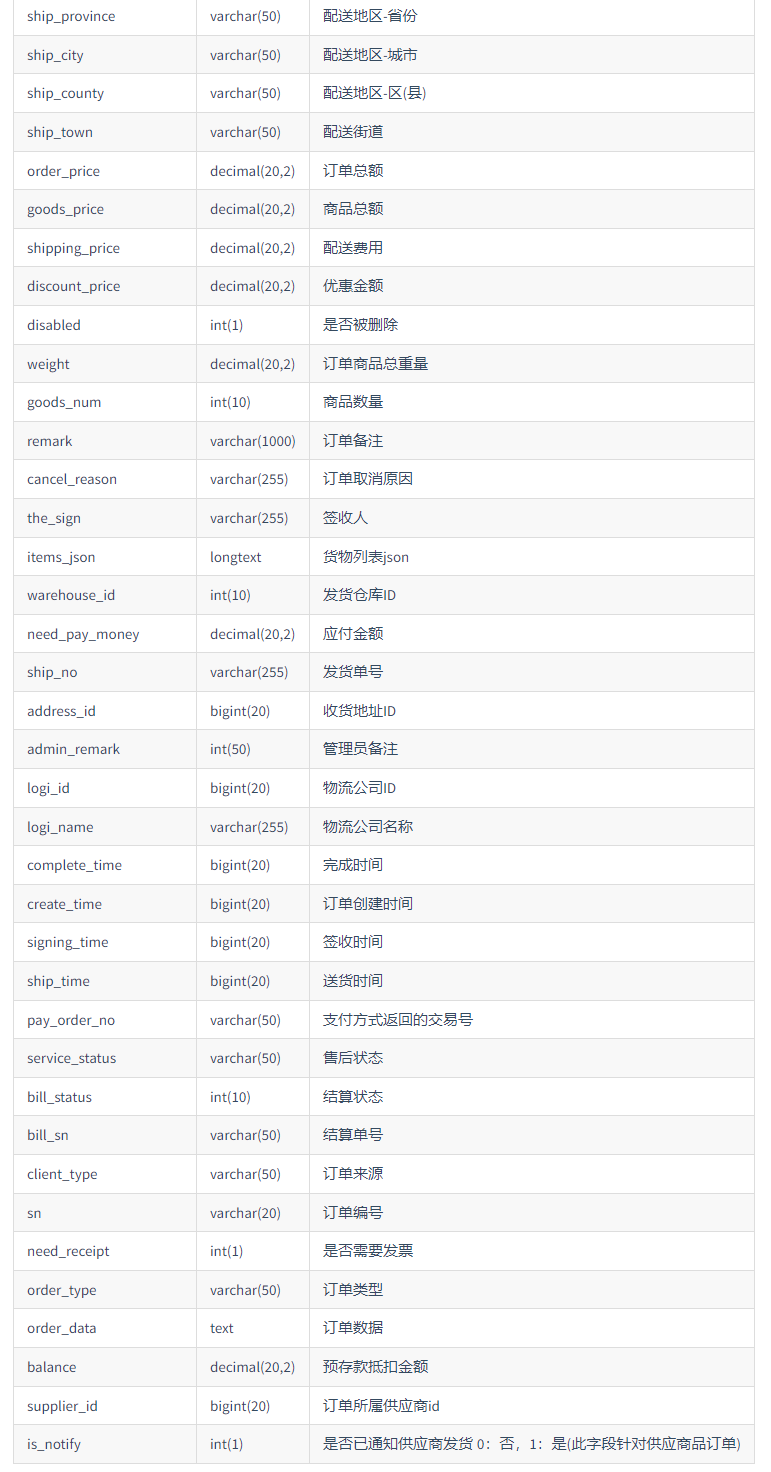Click the service_status field cell
This screenshot has height=1472, width=771.
(105, 1058)
